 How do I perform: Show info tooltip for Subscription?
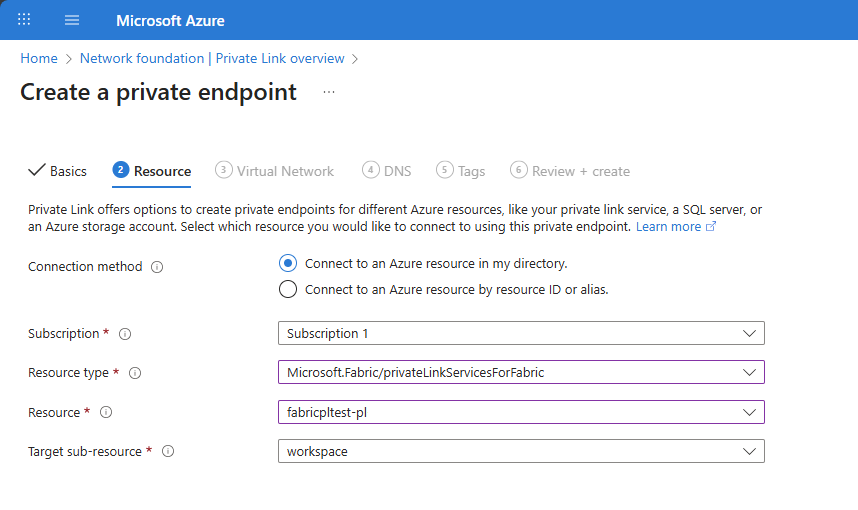(x=125, y=334)
